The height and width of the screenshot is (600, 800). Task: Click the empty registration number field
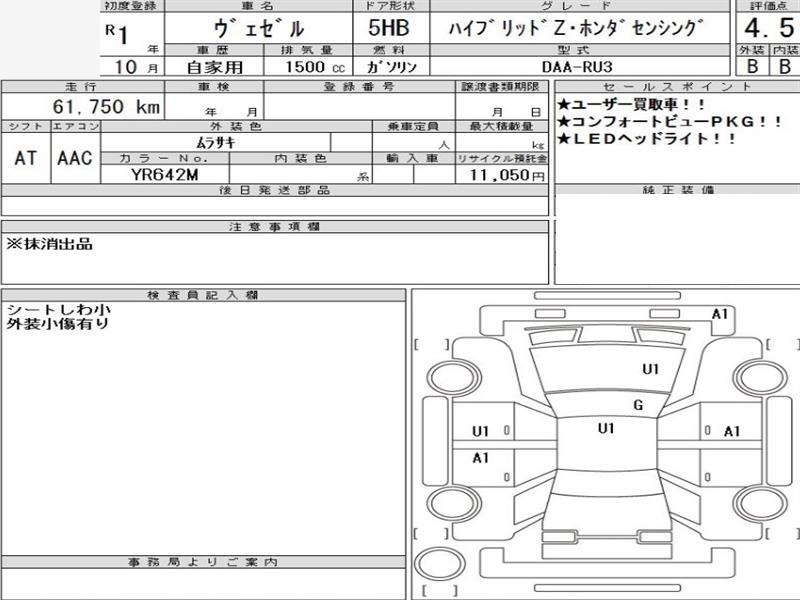359,107
